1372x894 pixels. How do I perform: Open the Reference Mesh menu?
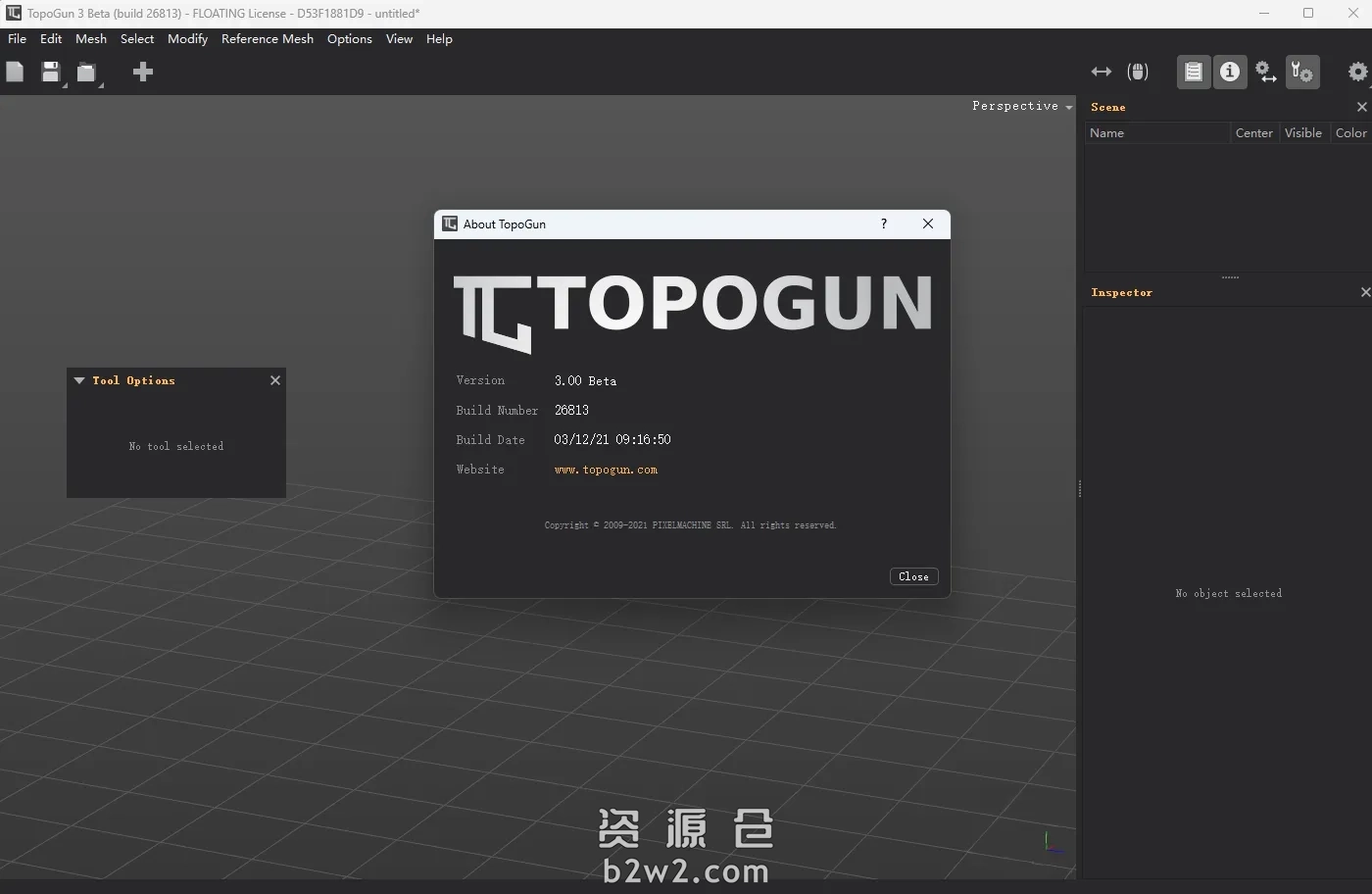coord(267,39)
